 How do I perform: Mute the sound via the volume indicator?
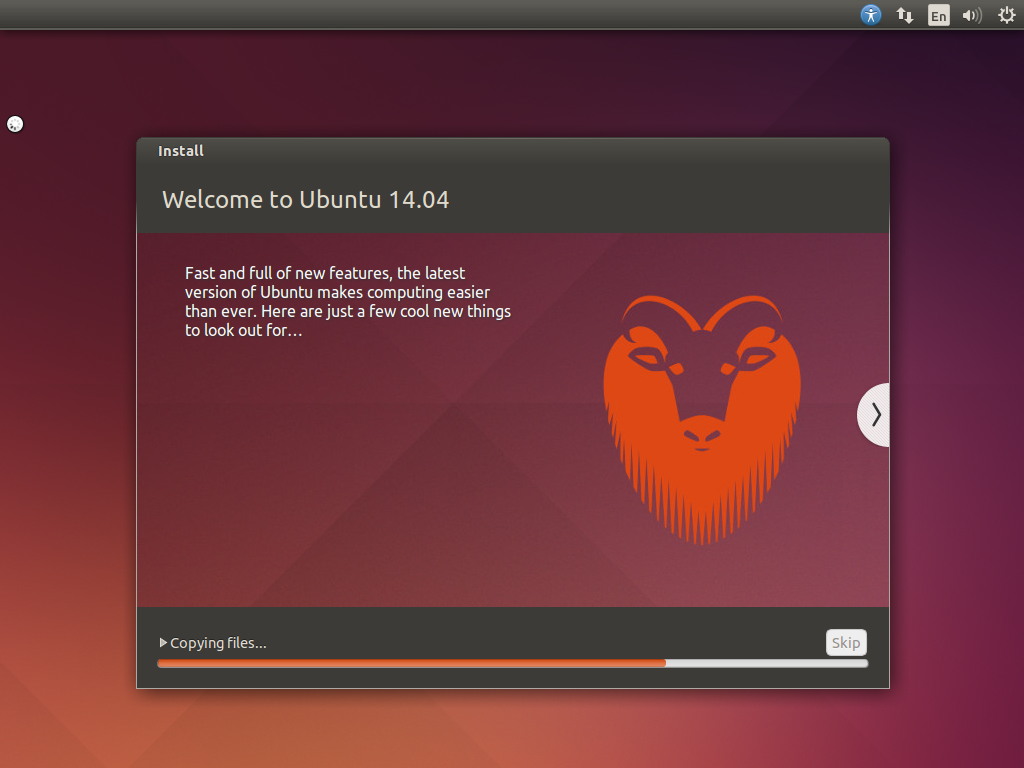[x=971, y=15]
